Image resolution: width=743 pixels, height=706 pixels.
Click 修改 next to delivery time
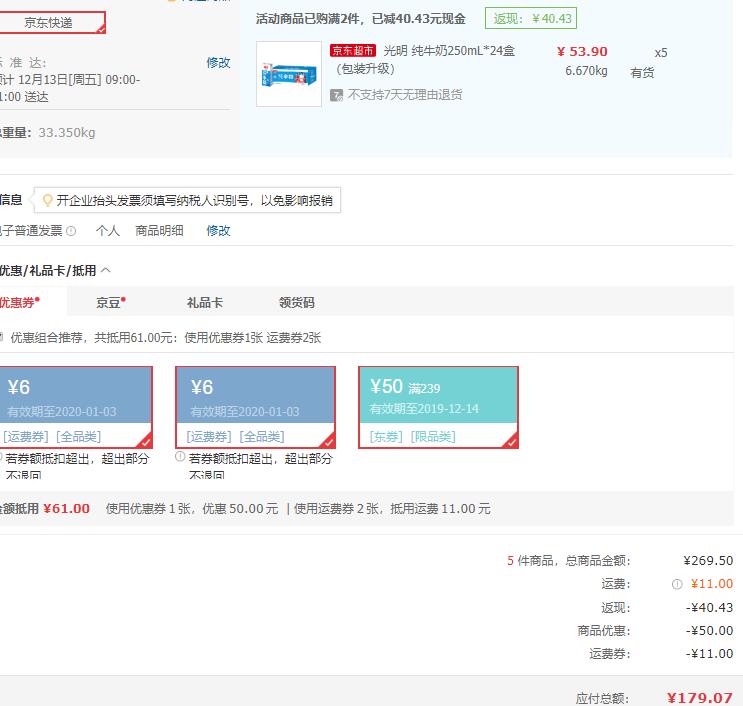coord(218,63)
